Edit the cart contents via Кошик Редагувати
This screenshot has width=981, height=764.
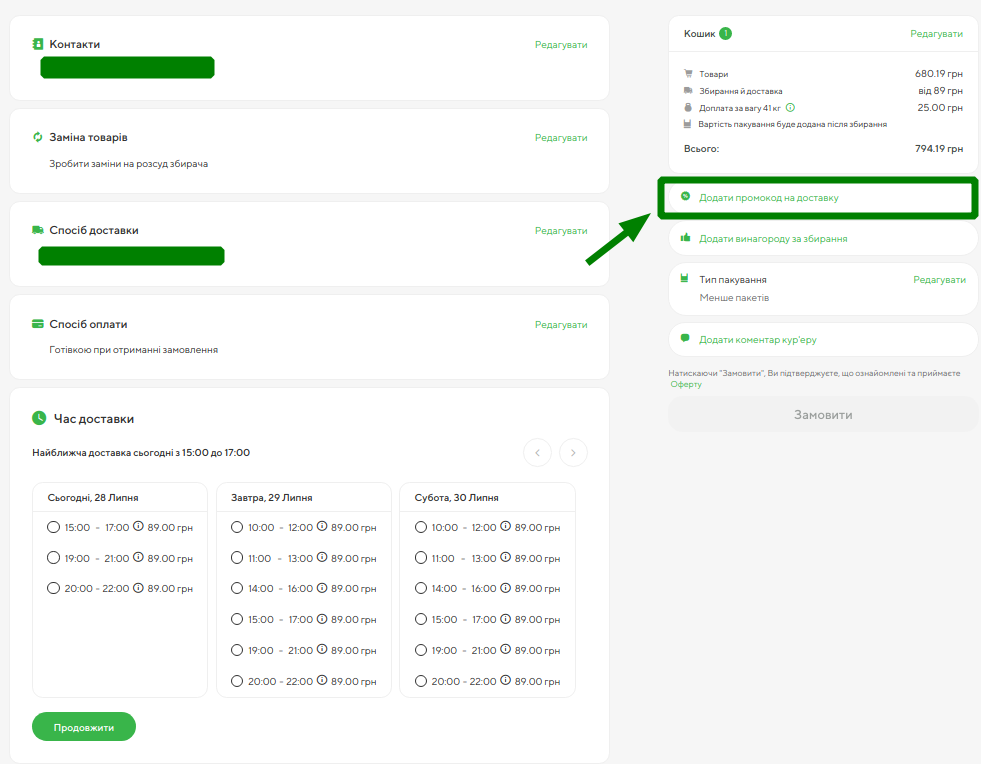(x=936, y=34)
